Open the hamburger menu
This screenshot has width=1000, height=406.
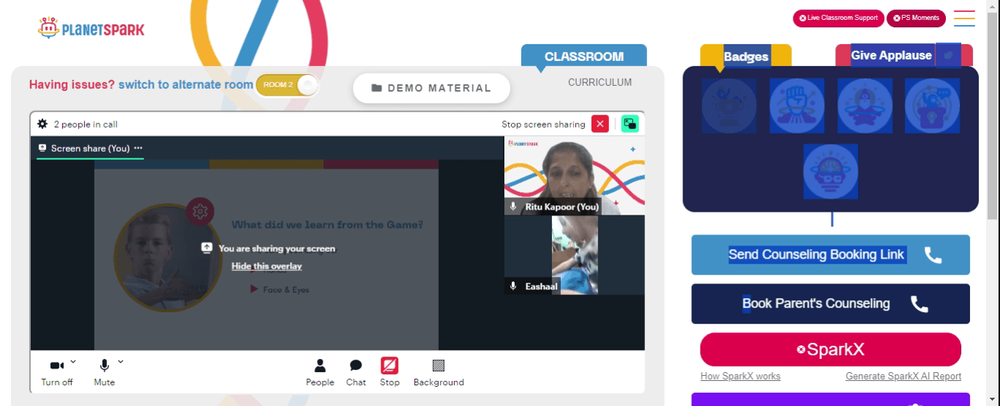click(x=964, y=18)
